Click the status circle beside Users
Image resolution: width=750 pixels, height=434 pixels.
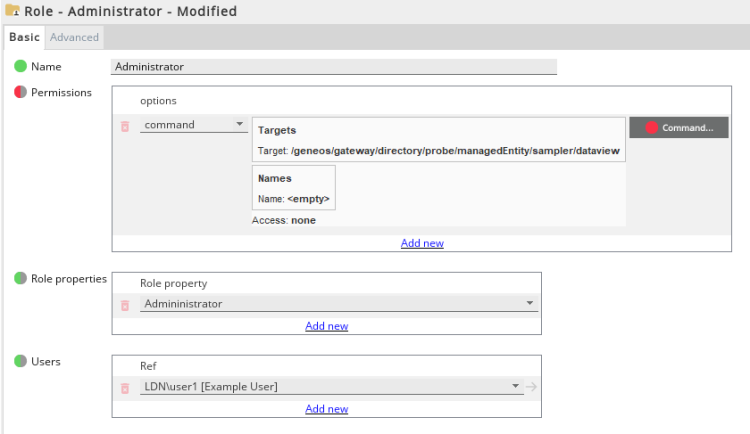[20, 362]
